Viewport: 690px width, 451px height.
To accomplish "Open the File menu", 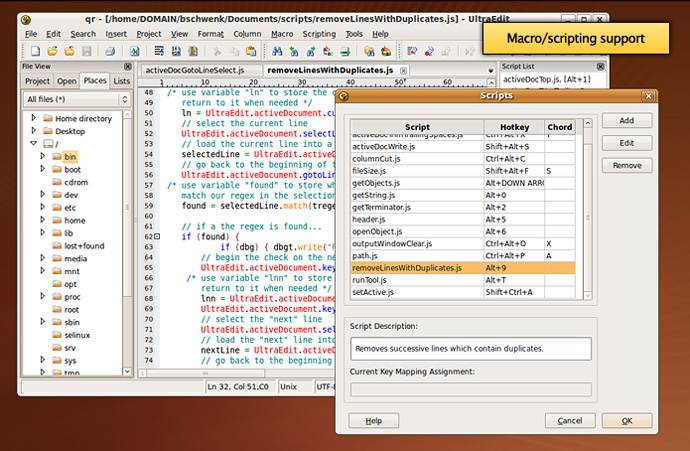I will [31, 34].
